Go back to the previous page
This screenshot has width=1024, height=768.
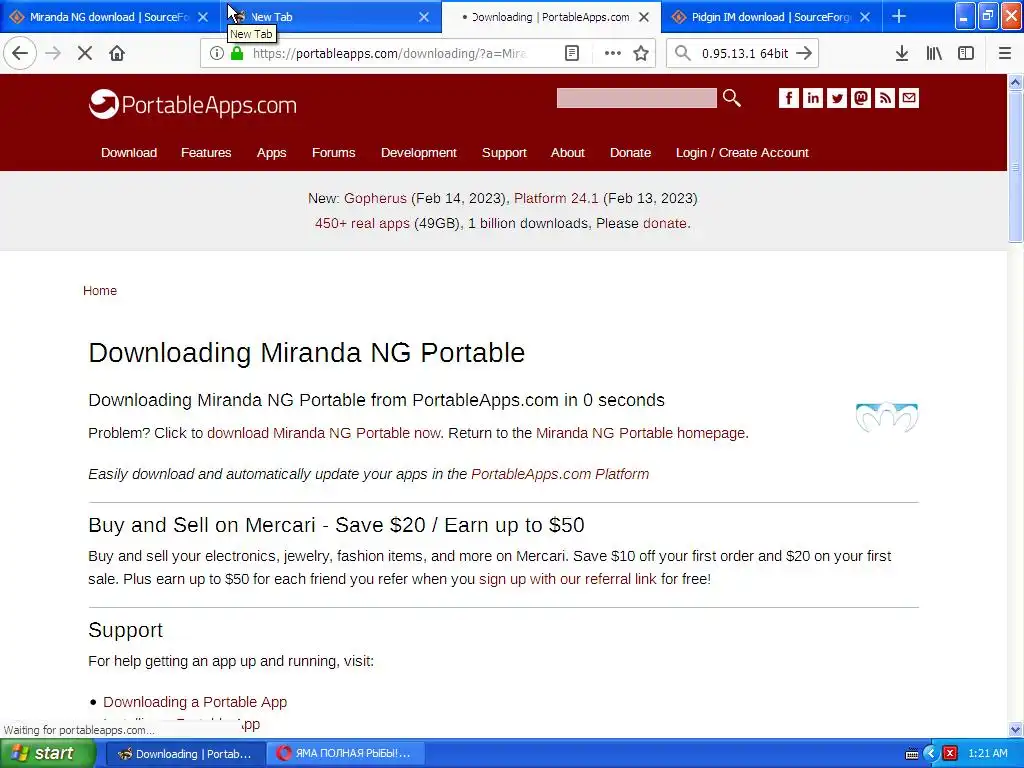tap(20, 53)
